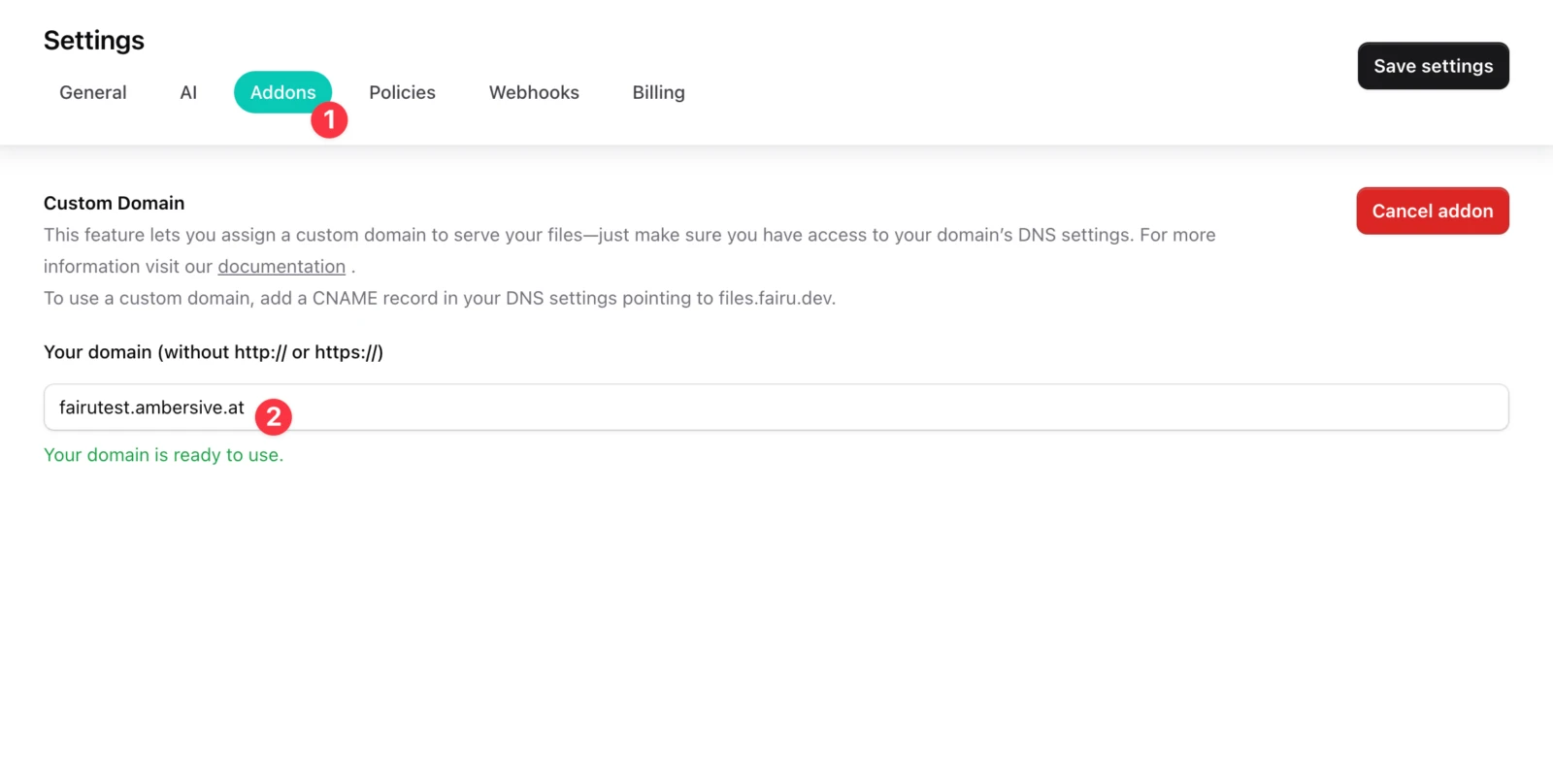The image size is (1553, 784).
Task: Click the red number 2 badge
Action: (274, 417)
